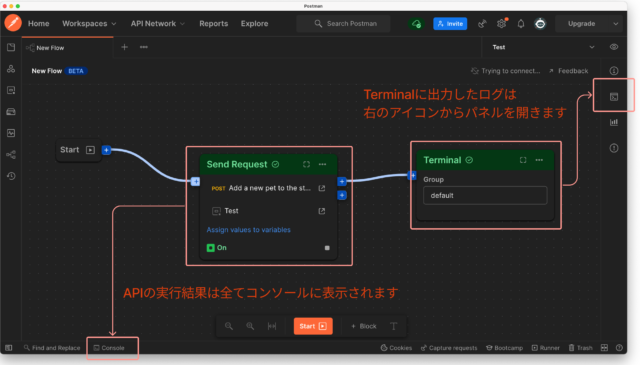Open the Monitors sidebar icon
The image size is (640, 365).
pos(11,133)
